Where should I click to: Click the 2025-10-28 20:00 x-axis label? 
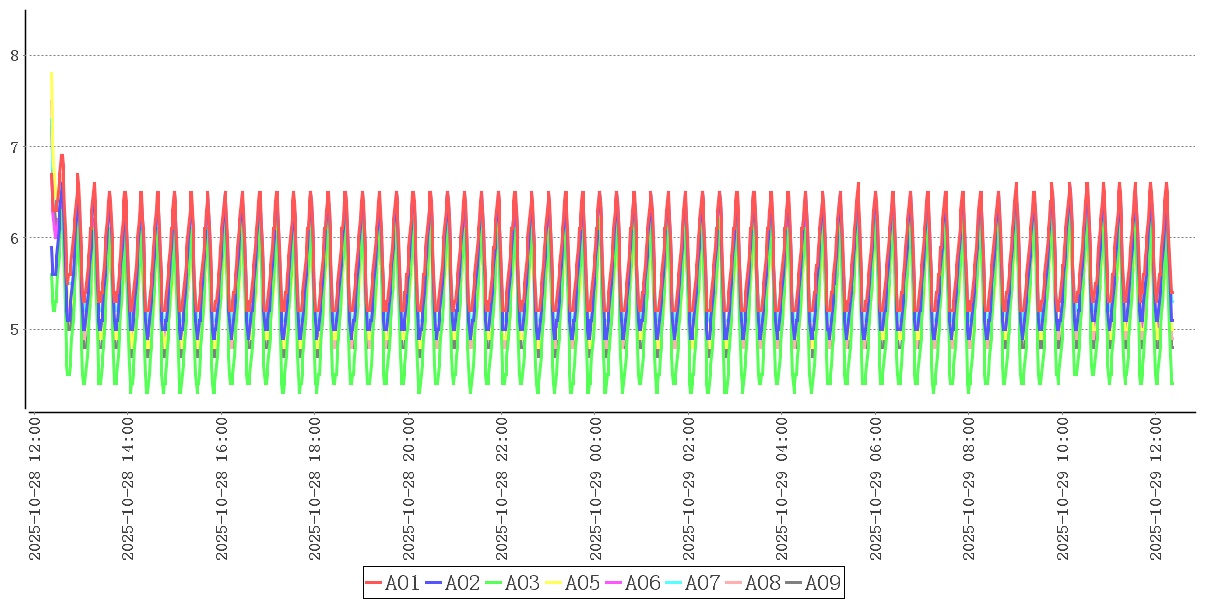point(408,488)
